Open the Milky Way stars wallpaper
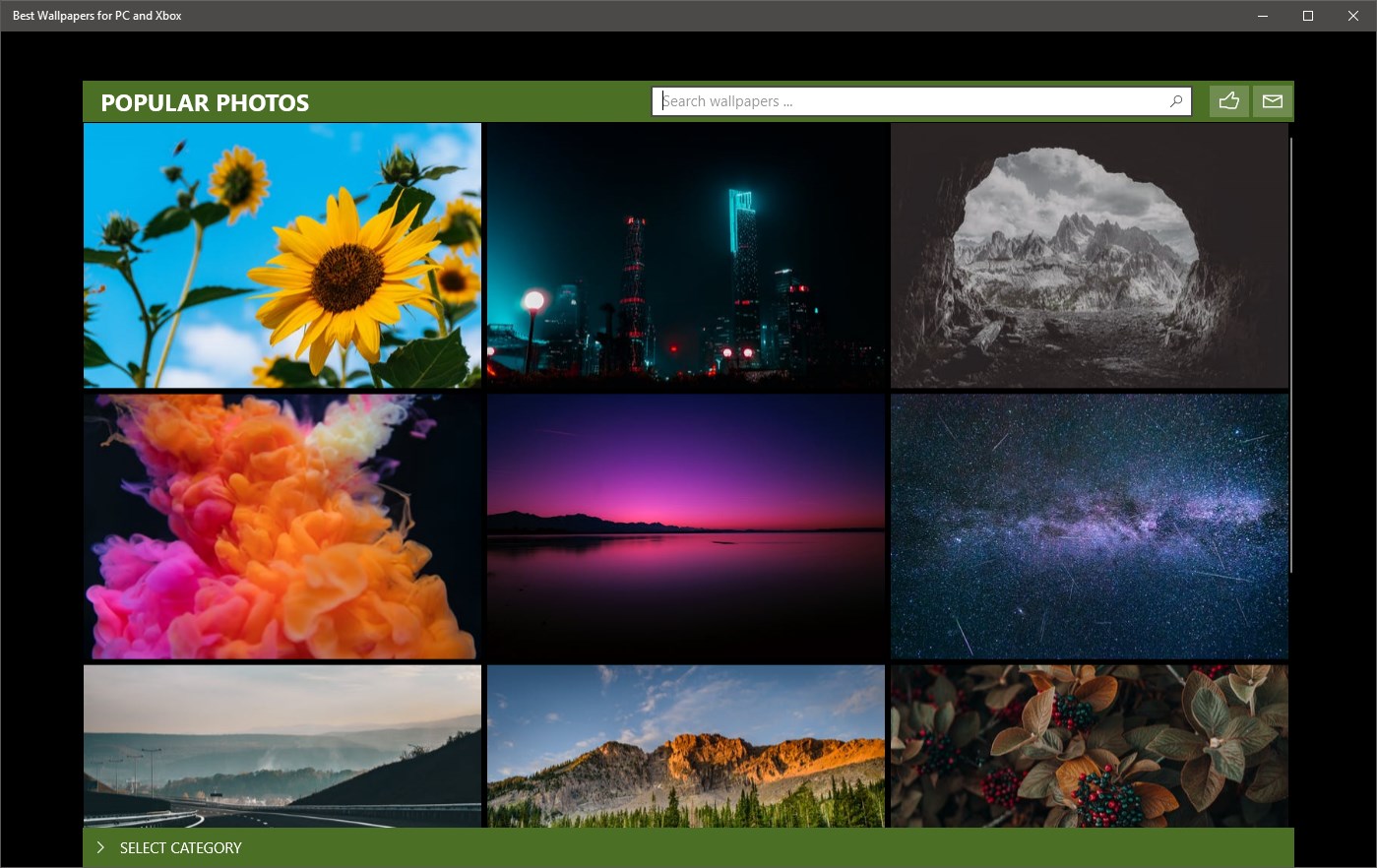This screenshot has height=868, width=1377. [x=1090, y=527]
